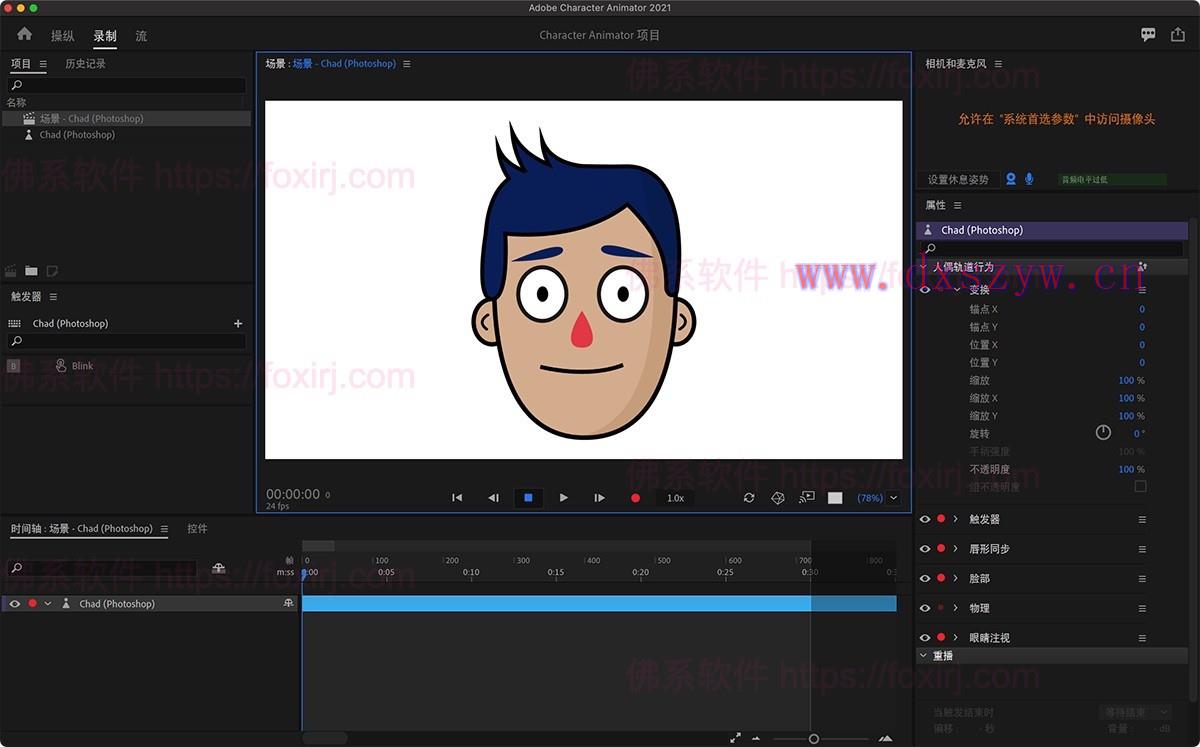Collapse the 重播 (Replay) section
The width and height of the screenshot is (1200, 747).
[x=924, y=656]
